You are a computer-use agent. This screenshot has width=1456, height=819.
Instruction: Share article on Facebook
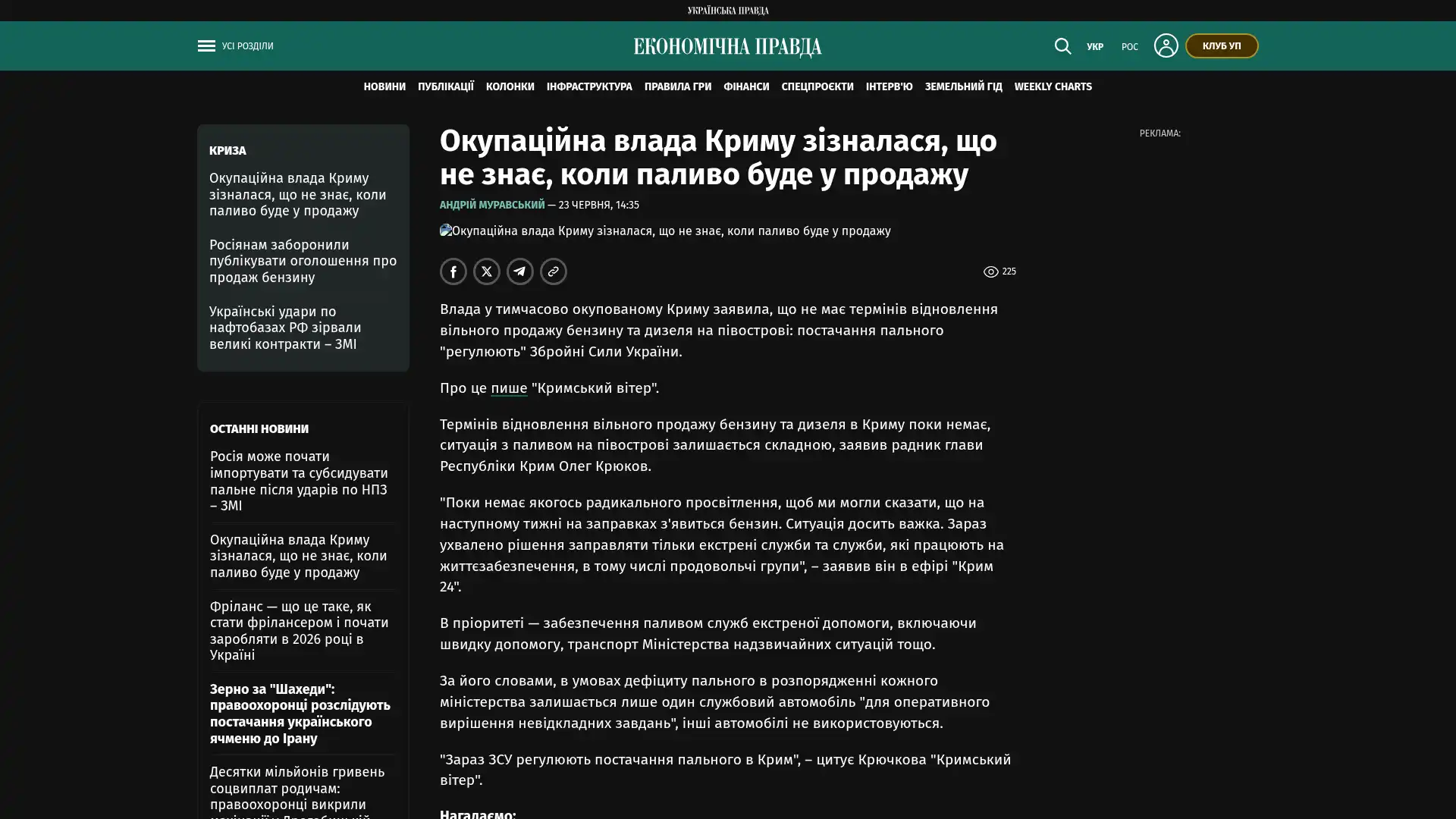tap(453, 271)
